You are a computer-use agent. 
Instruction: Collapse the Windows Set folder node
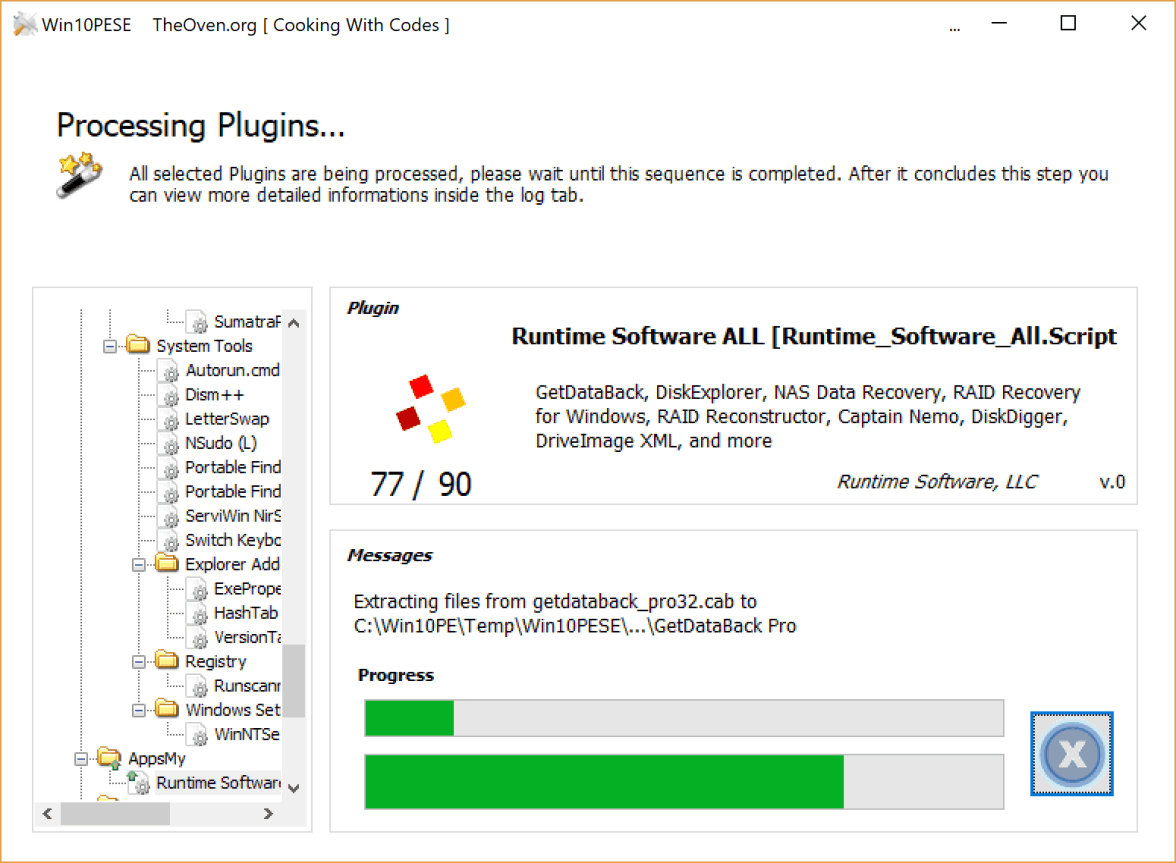pos(139,710)
